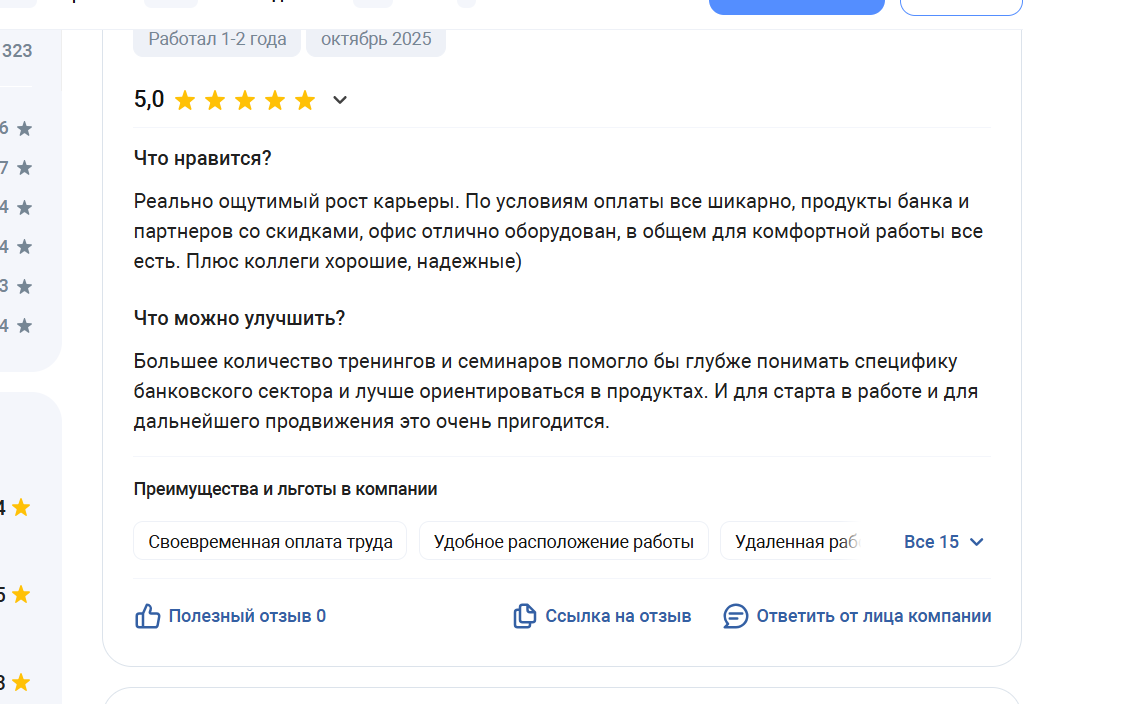Click the copy icon beside "Ссылка на отзыв"
The image size is (1129, 704).
coord(524,616)
